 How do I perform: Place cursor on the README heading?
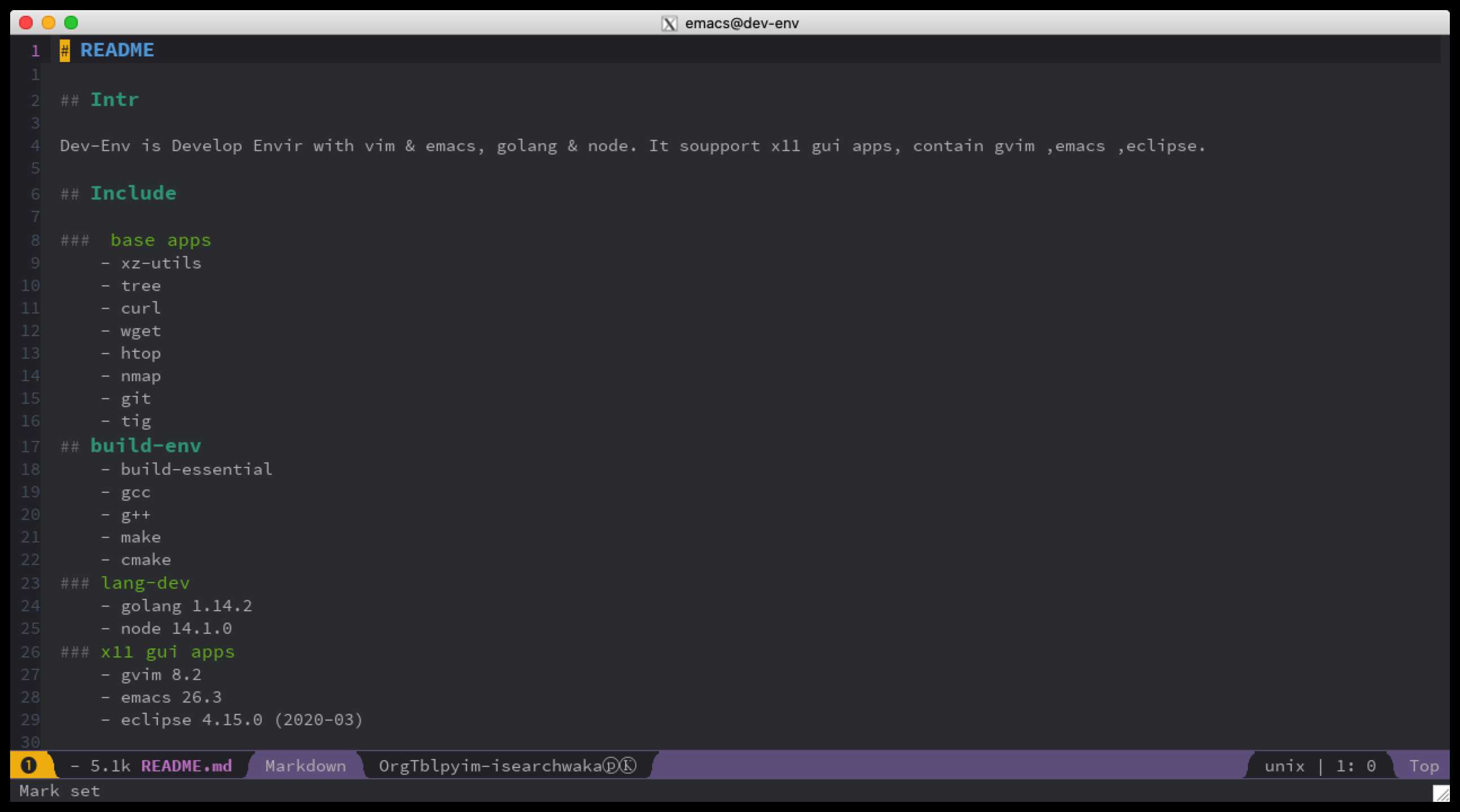coord(117,50)
